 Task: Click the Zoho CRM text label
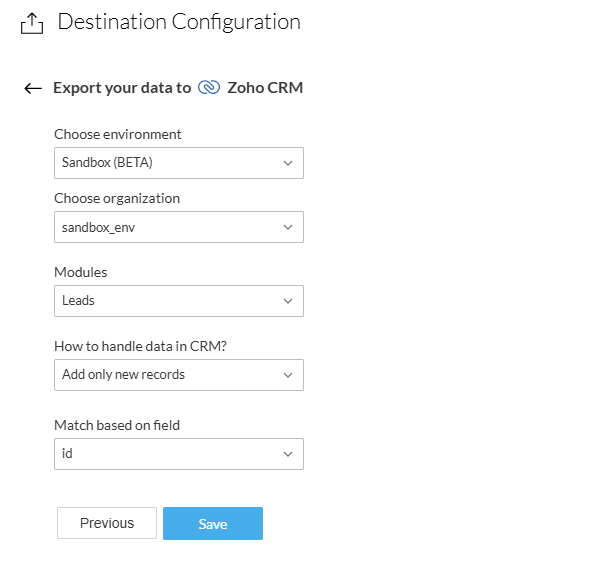point(265,88)
